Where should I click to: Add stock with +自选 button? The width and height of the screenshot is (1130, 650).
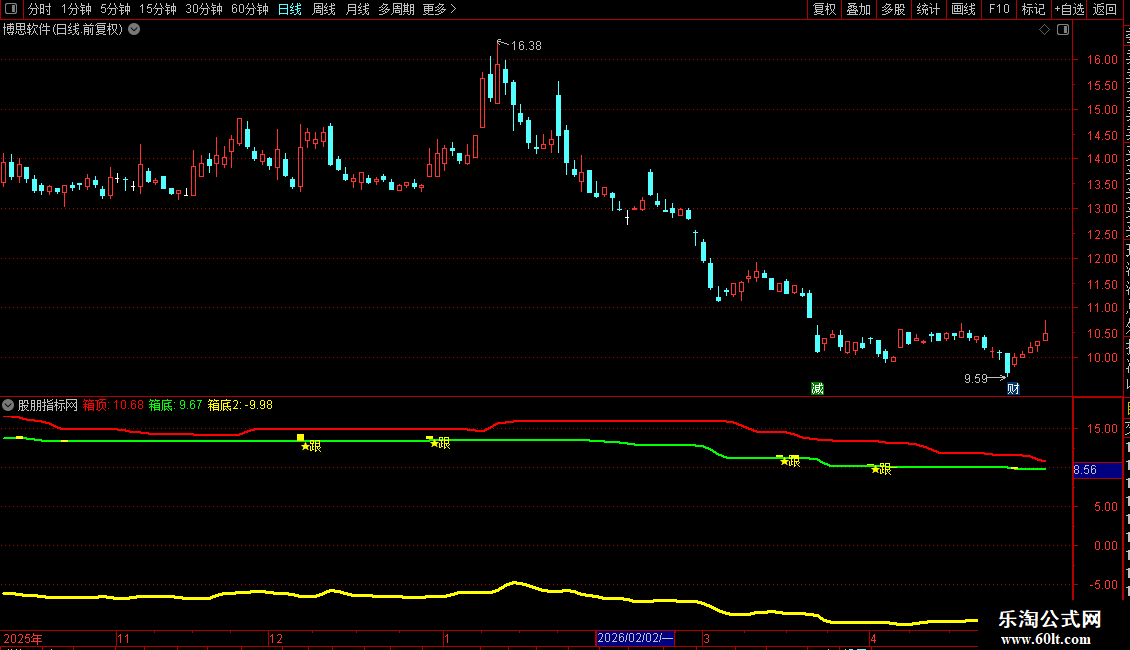point(1069,9)
